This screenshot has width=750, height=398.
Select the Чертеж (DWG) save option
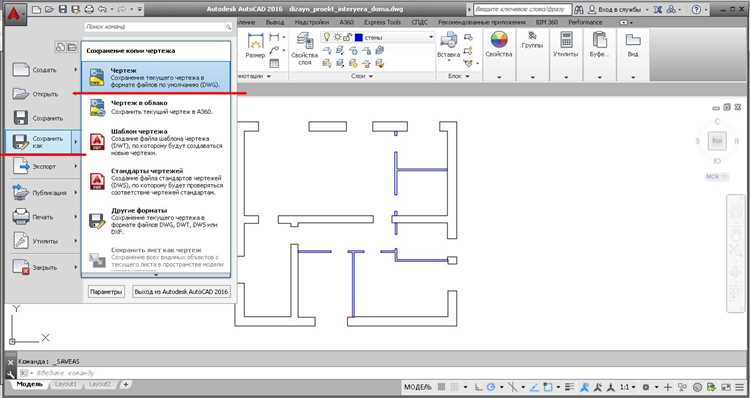(x=156, y=77)
